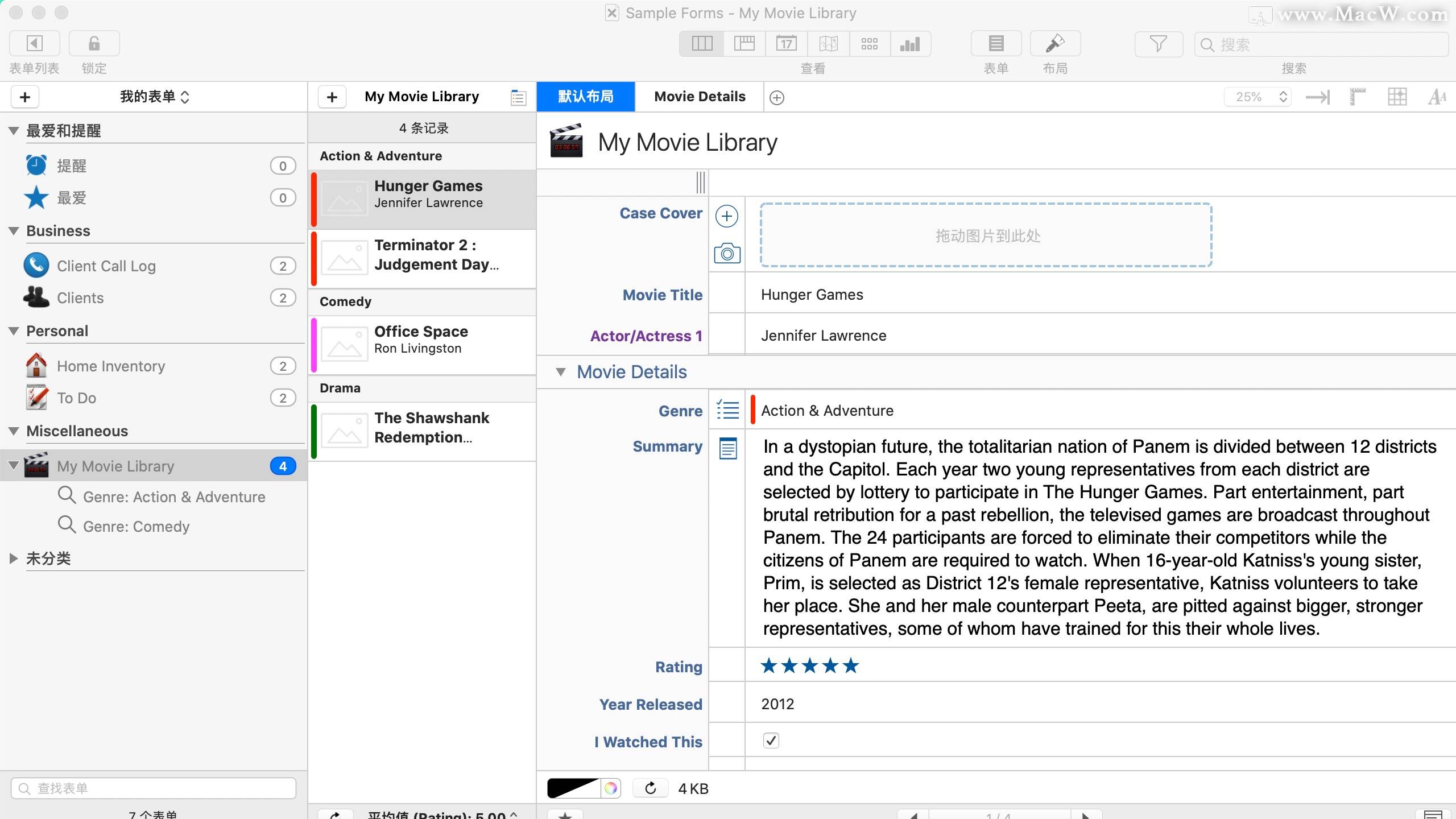Click the Case Cover image drop area
The image size is (1456, 819).
(986, 235)
